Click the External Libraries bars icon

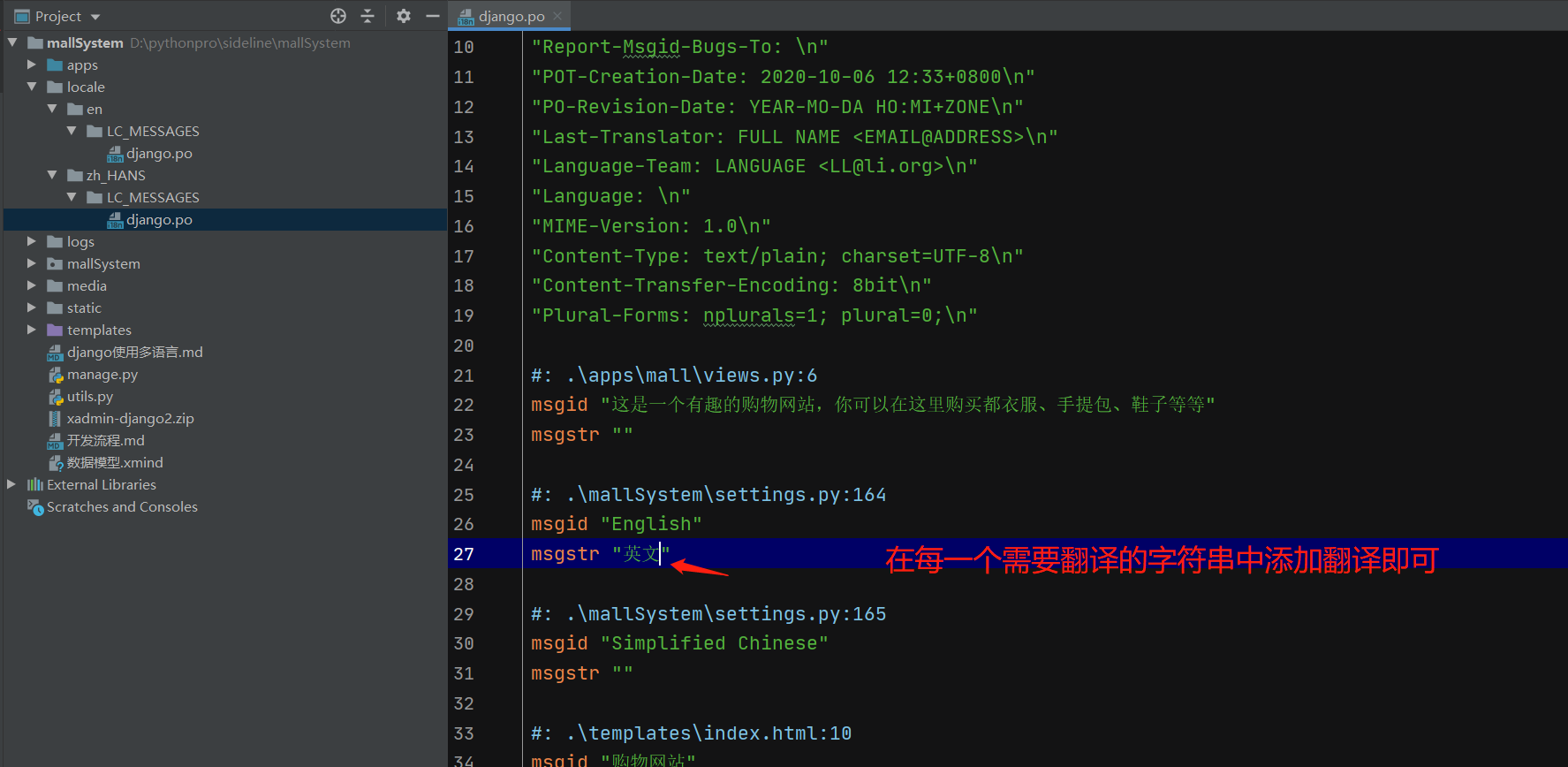point(34,484)
